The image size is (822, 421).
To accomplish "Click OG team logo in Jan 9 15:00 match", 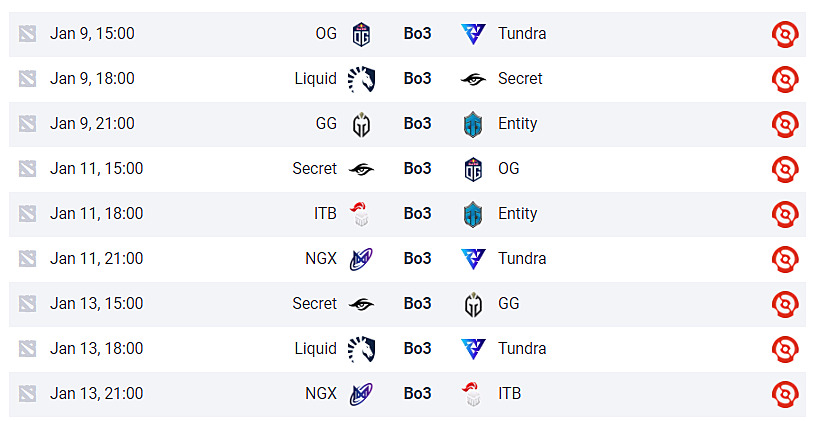I will 361,34.
